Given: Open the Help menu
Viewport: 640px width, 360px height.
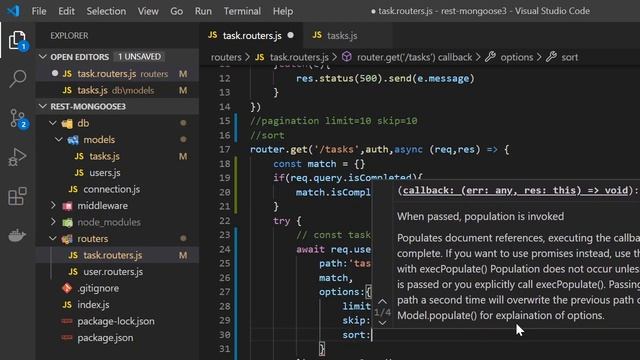Looking at the screenshot, I should tap(283, 11).
